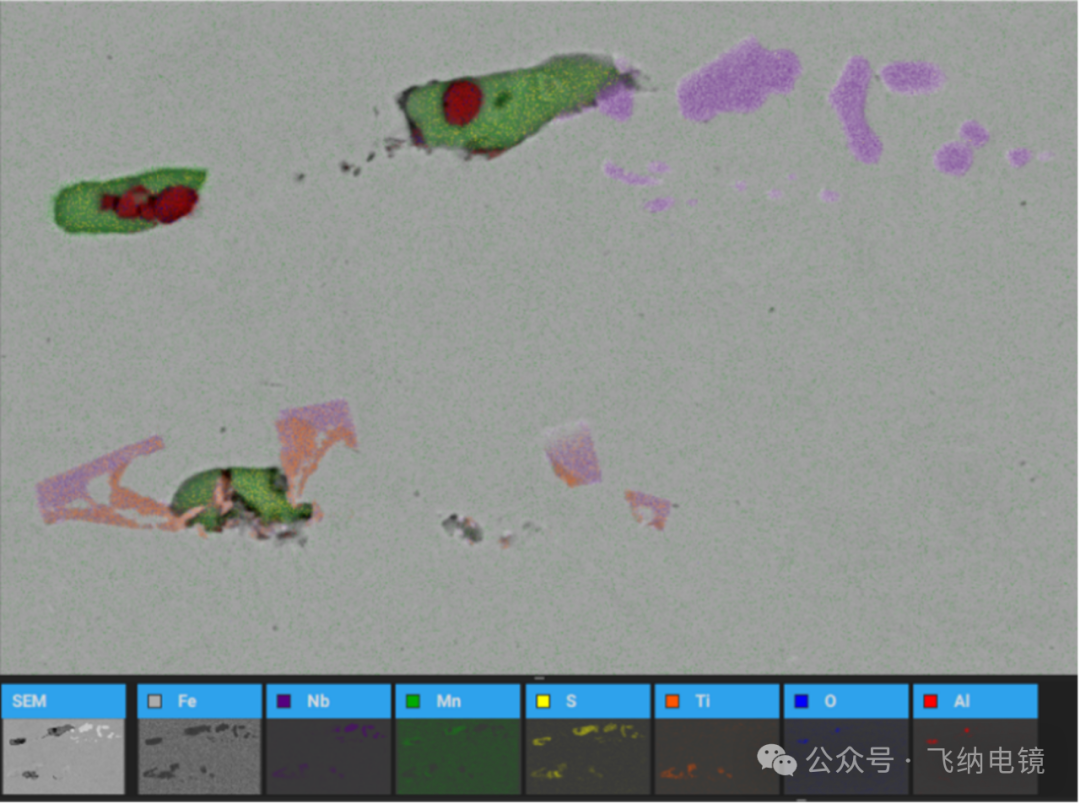
Task: Click the blue O color swatch
Action: [x=801, y=701]
